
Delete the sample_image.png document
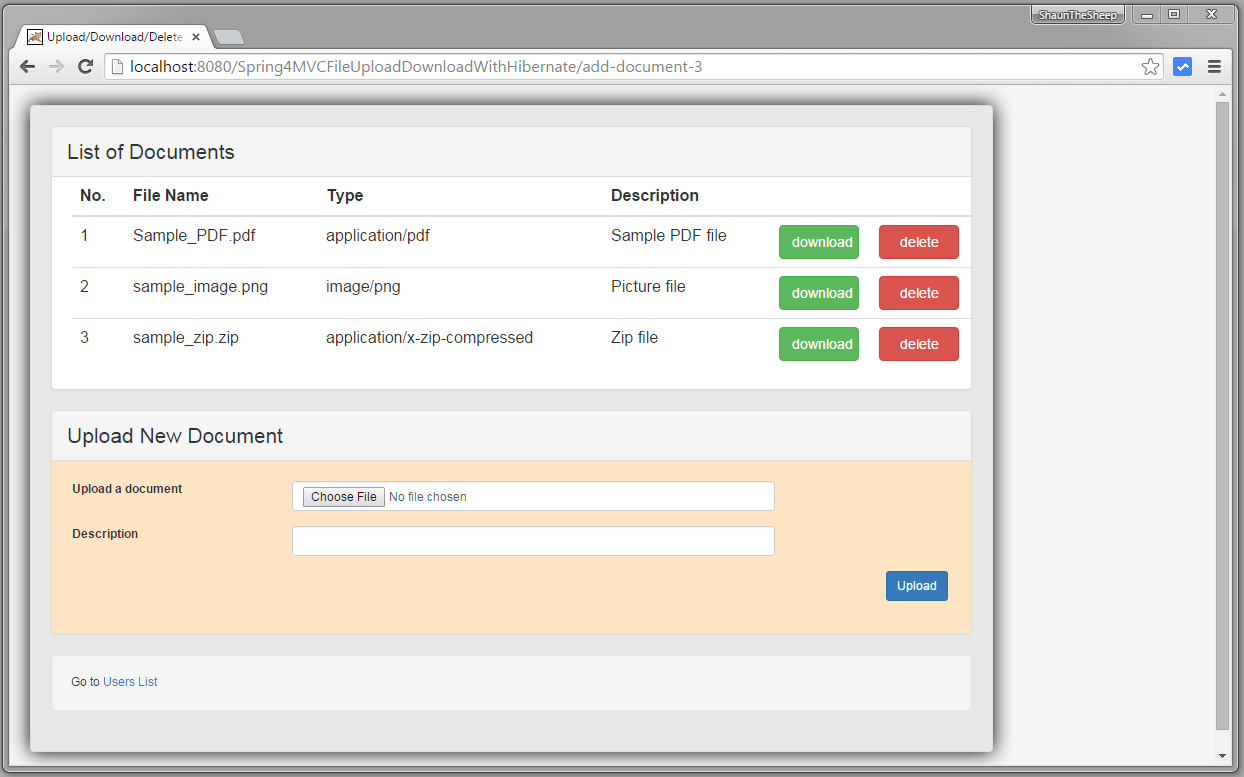pos(918,292)
